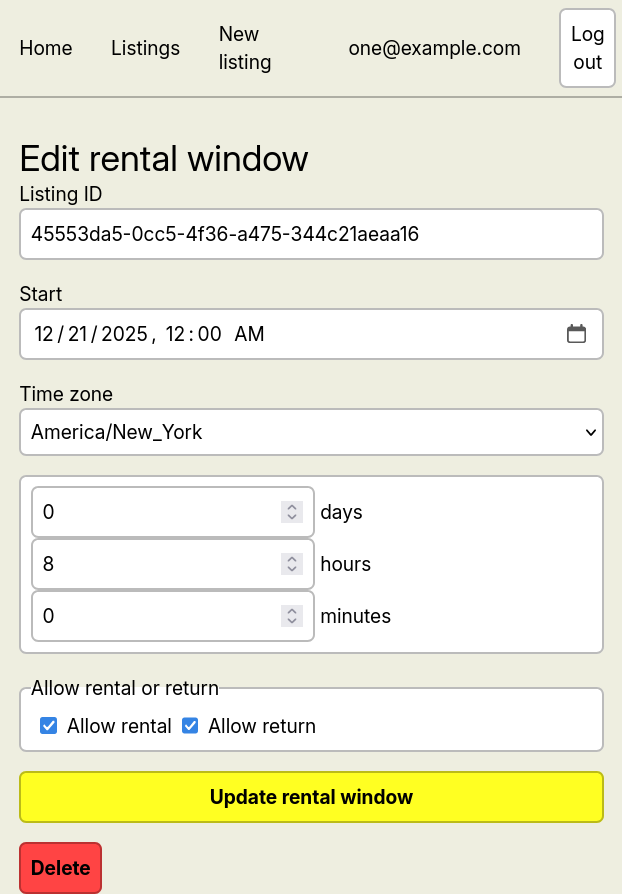622x894 pixels.
Task: Click the hours stepper up arrow
Action: pos(291,557)
